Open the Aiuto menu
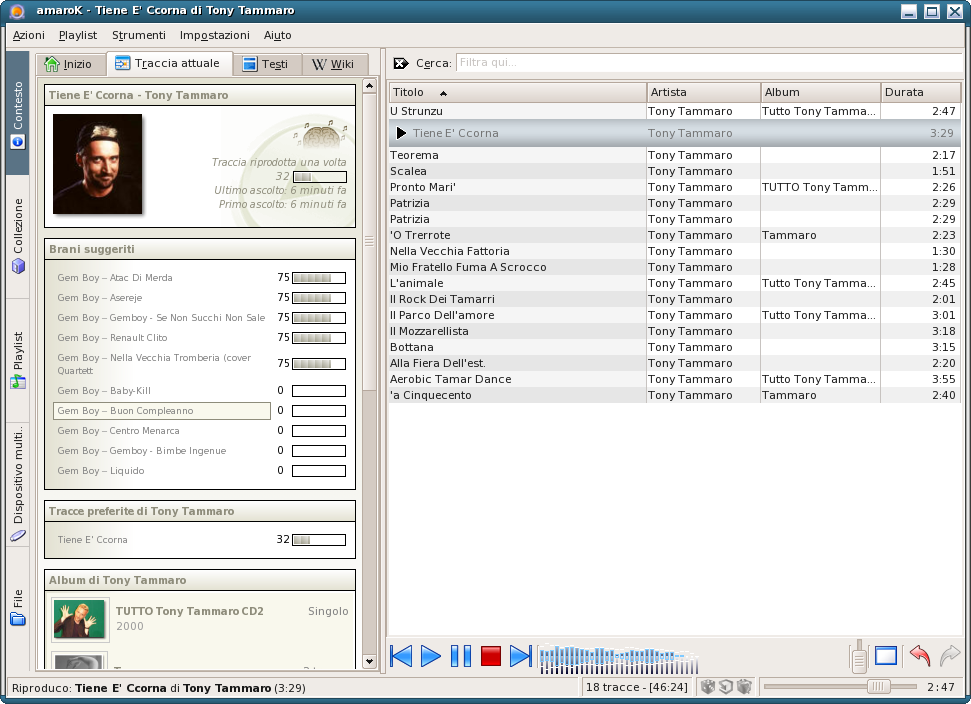The height and width of the screenshot is (704, 971). [x=277, y=35]
